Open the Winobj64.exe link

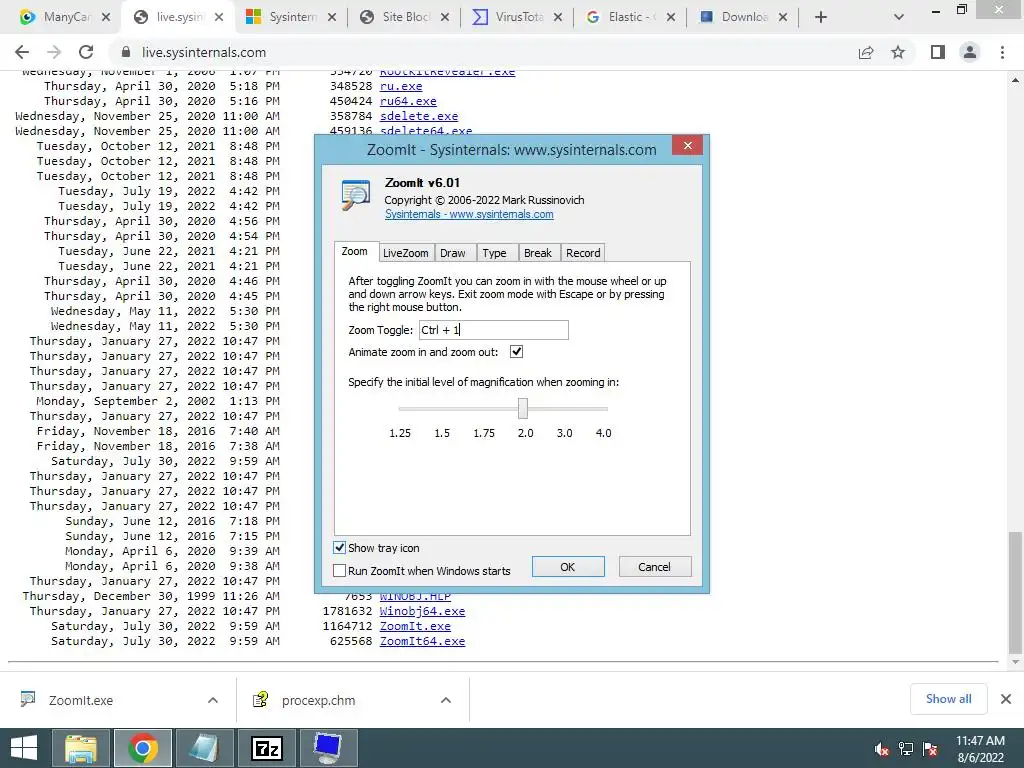(422, 611)
